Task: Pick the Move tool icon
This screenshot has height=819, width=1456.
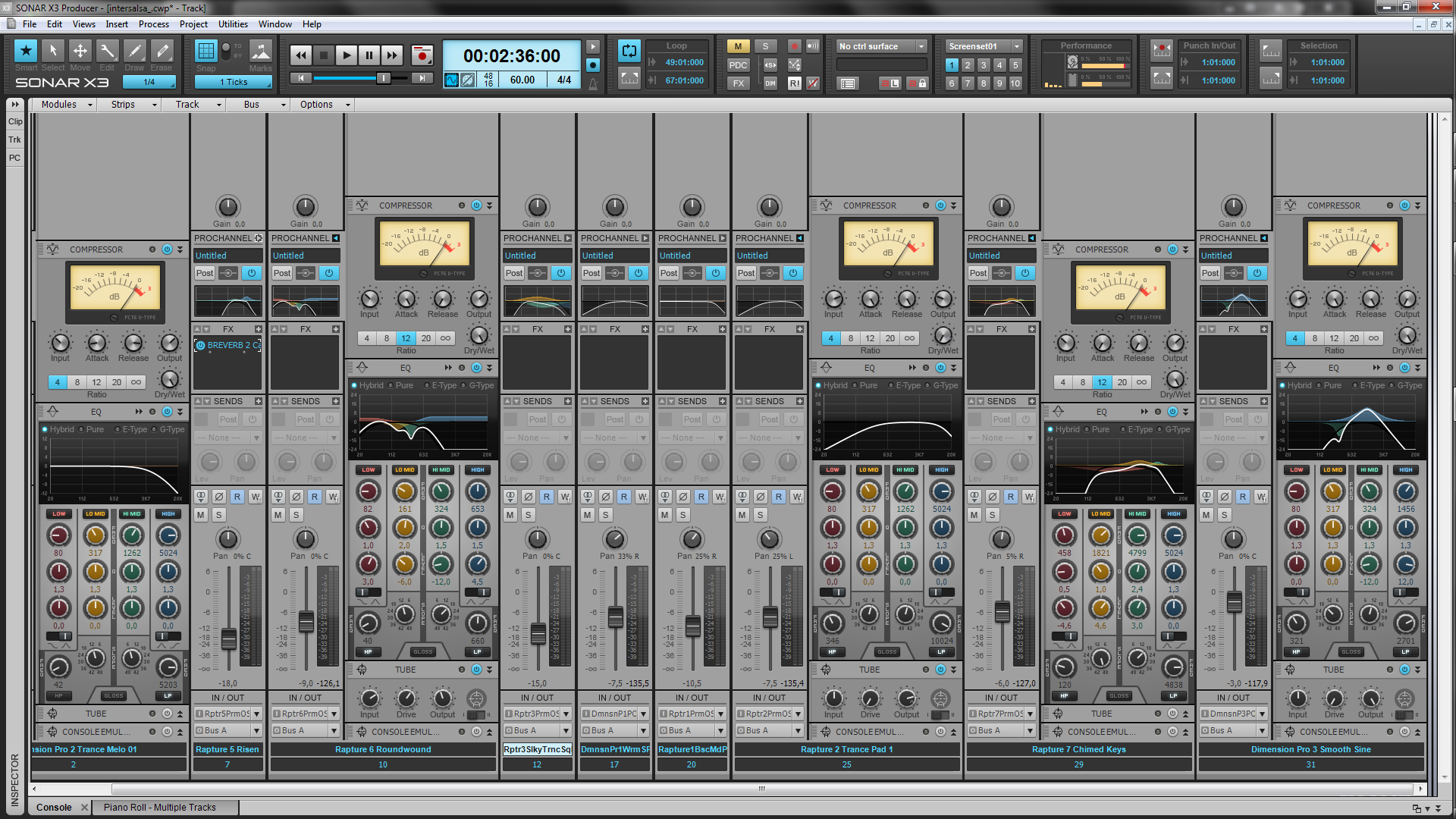Action: pyautogui.click(x=80, y=51)
